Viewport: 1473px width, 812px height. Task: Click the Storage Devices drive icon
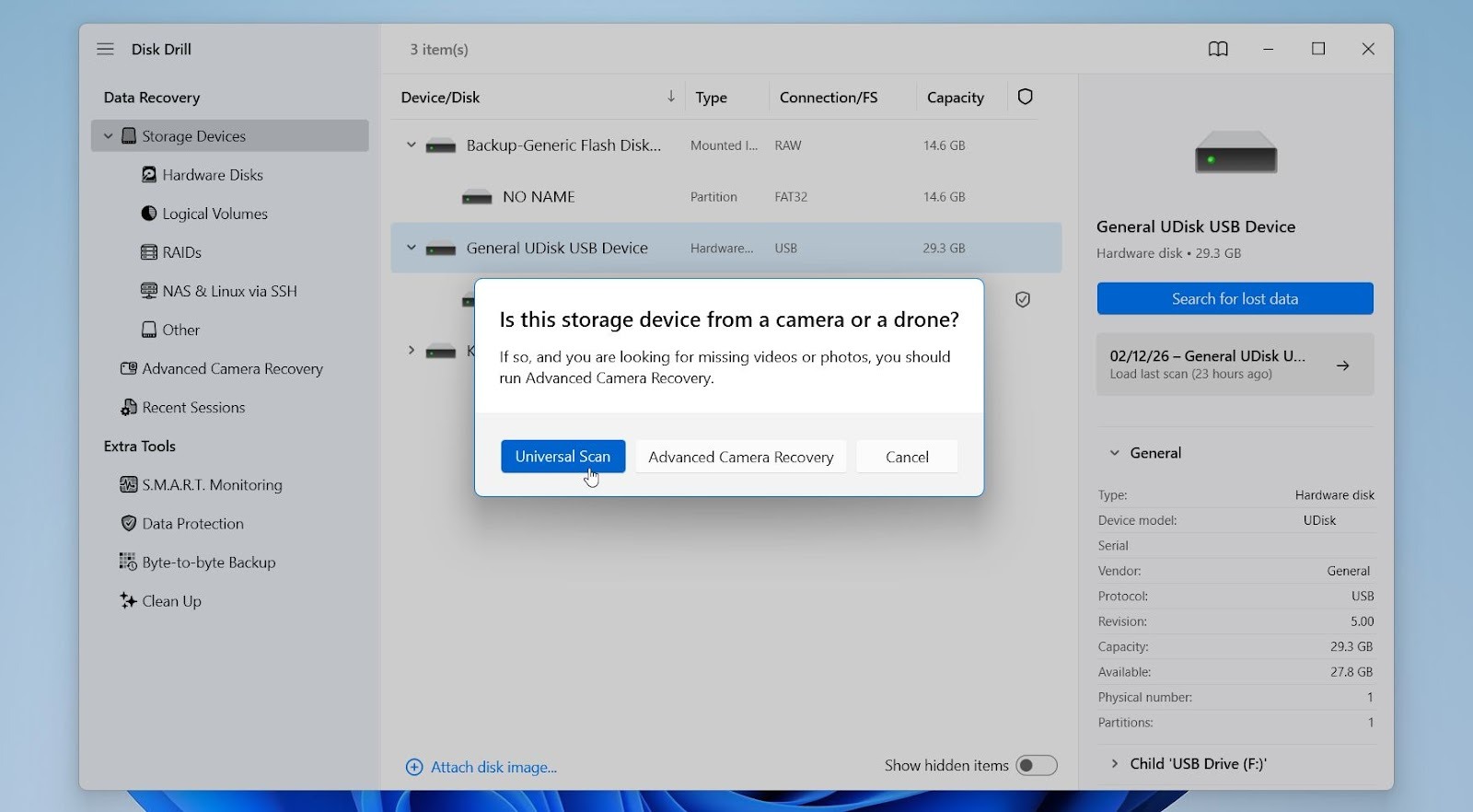tap(129, 136)
